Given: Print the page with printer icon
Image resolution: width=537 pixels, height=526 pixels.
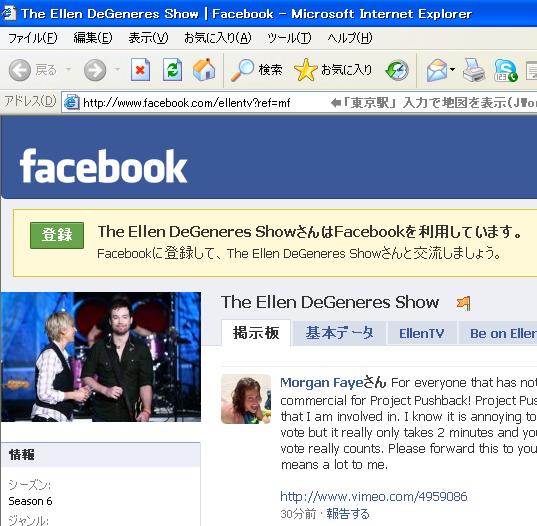Looking at the screenshot, I should [x=474, y=70].
